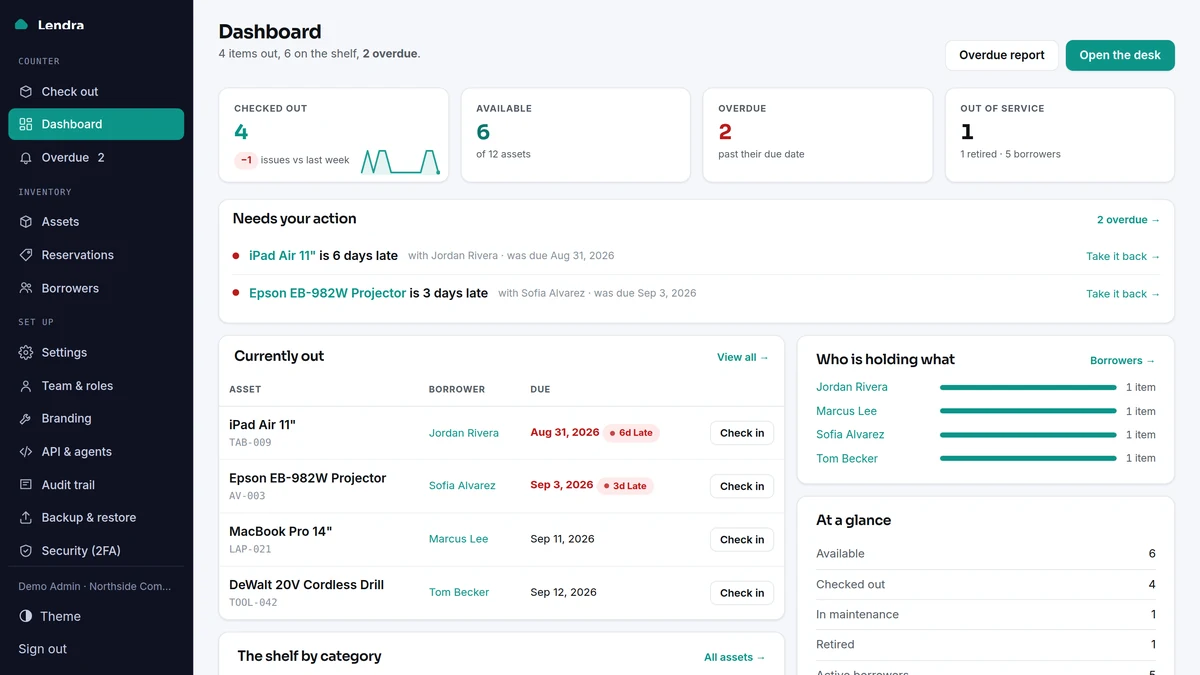Image resolution: width=1200 pixels, height=675 pixels.
Task: Click the Borrowers people icon
Action: tap(26, 288)
